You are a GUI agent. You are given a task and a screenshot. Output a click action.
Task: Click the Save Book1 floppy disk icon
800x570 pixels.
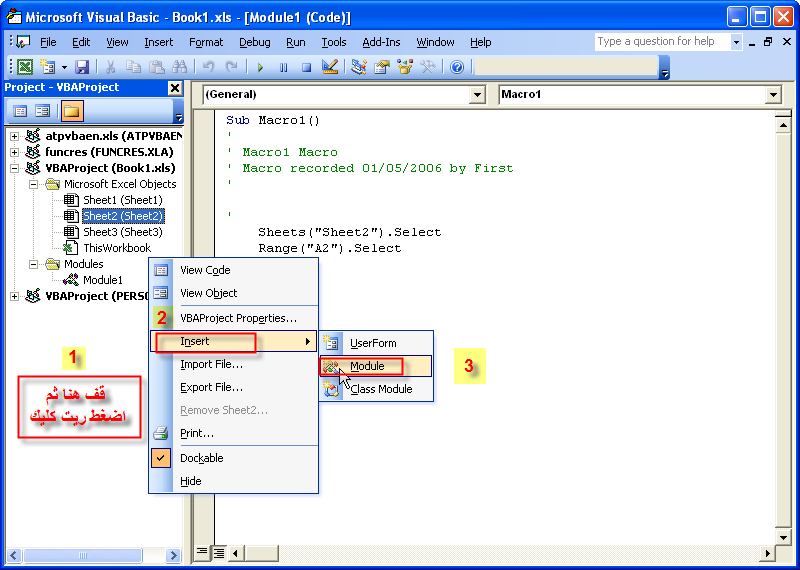tap(82, 67)
